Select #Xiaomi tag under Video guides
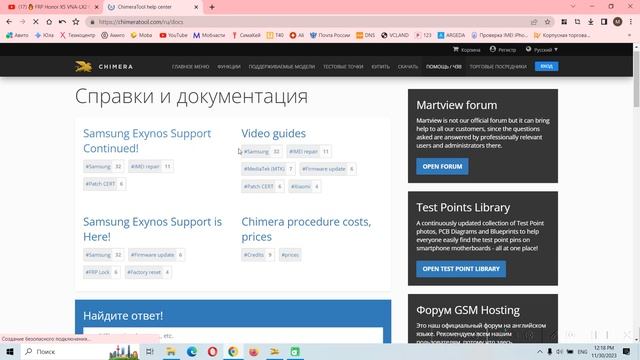The height and width of the screenshot is (360, 640). [304, 187]
